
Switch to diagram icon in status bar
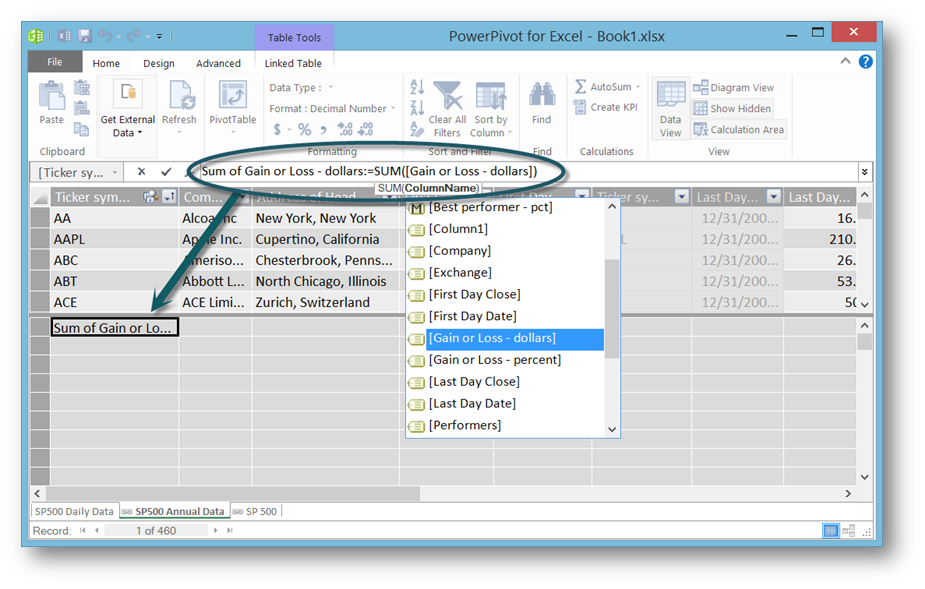coord(849,531)
